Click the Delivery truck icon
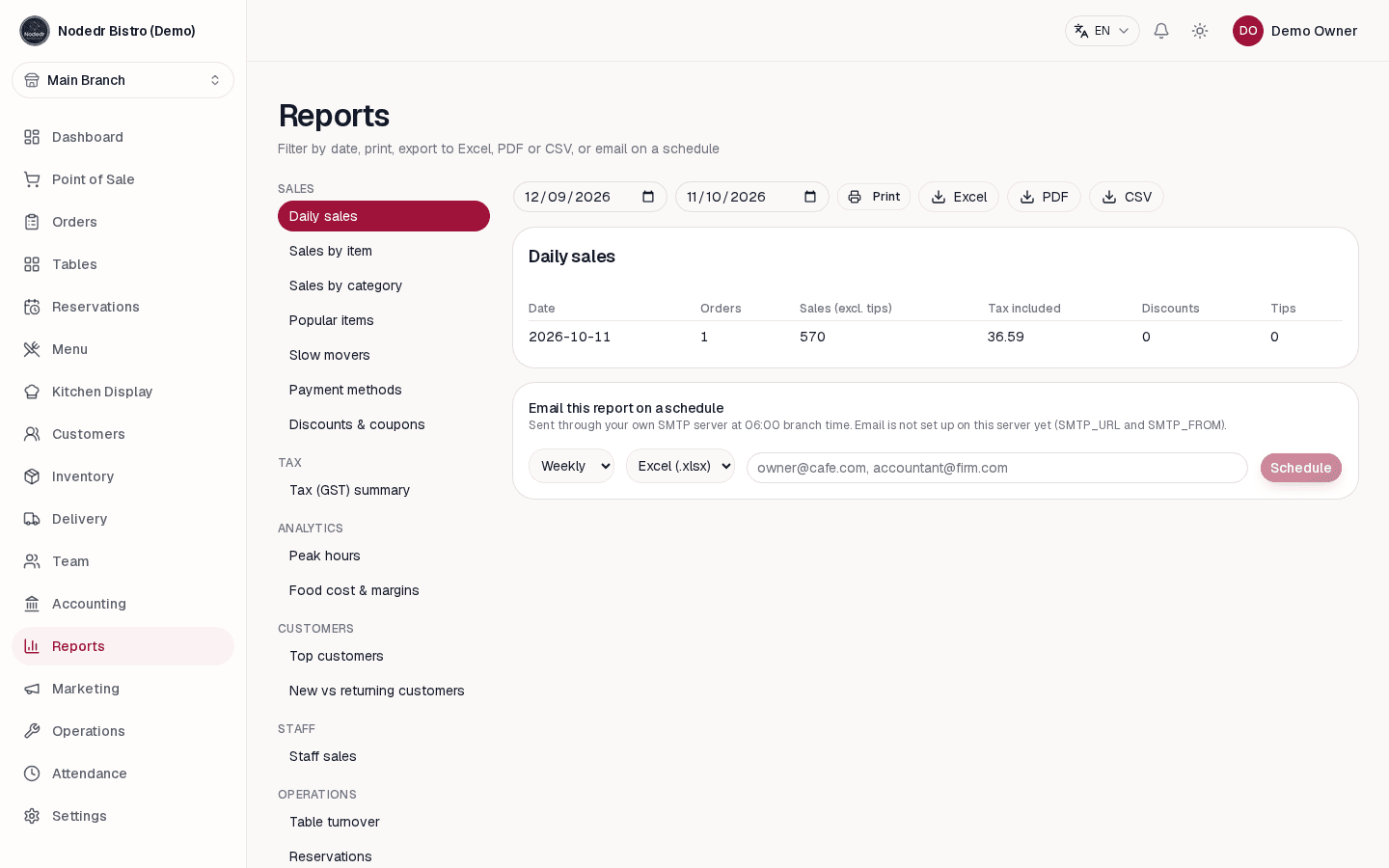Image resolution: width=1389 pixels, height=868 pixels. (32, 519)
